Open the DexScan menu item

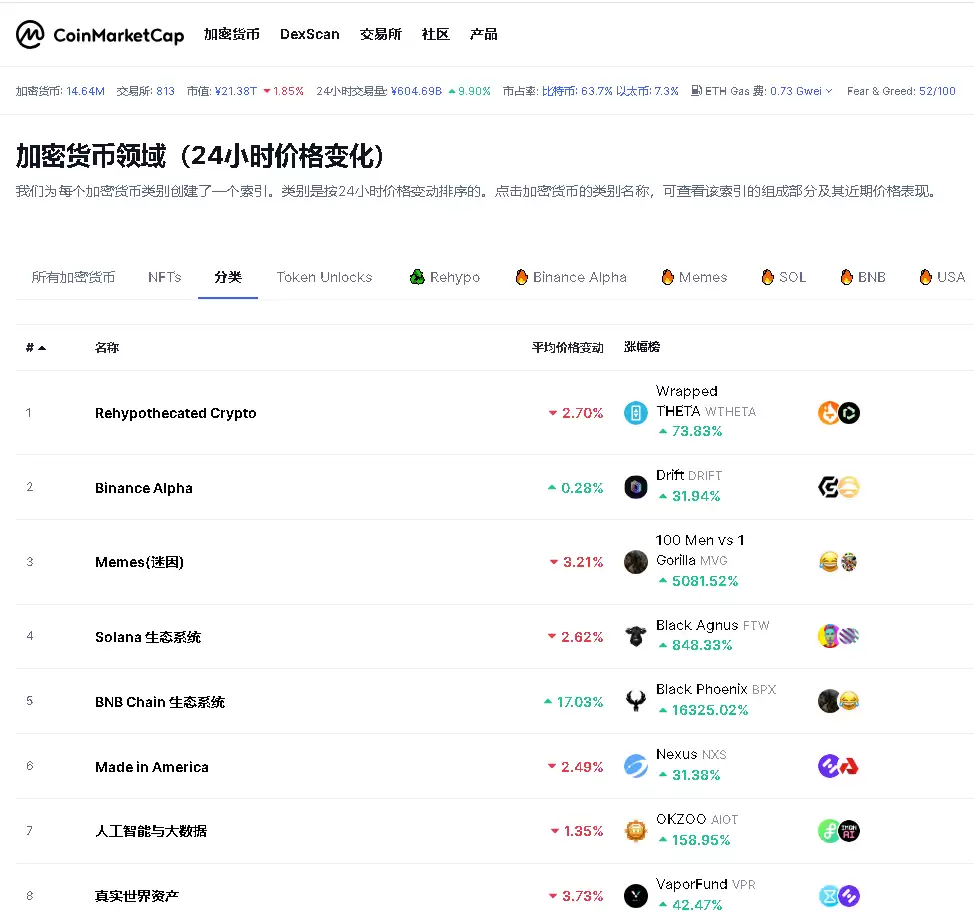[x=310, y=34]
